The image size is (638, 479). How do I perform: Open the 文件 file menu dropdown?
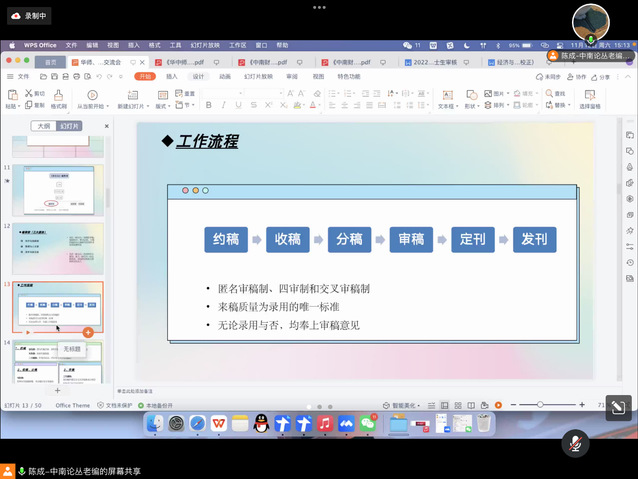[x=20, y=76]
